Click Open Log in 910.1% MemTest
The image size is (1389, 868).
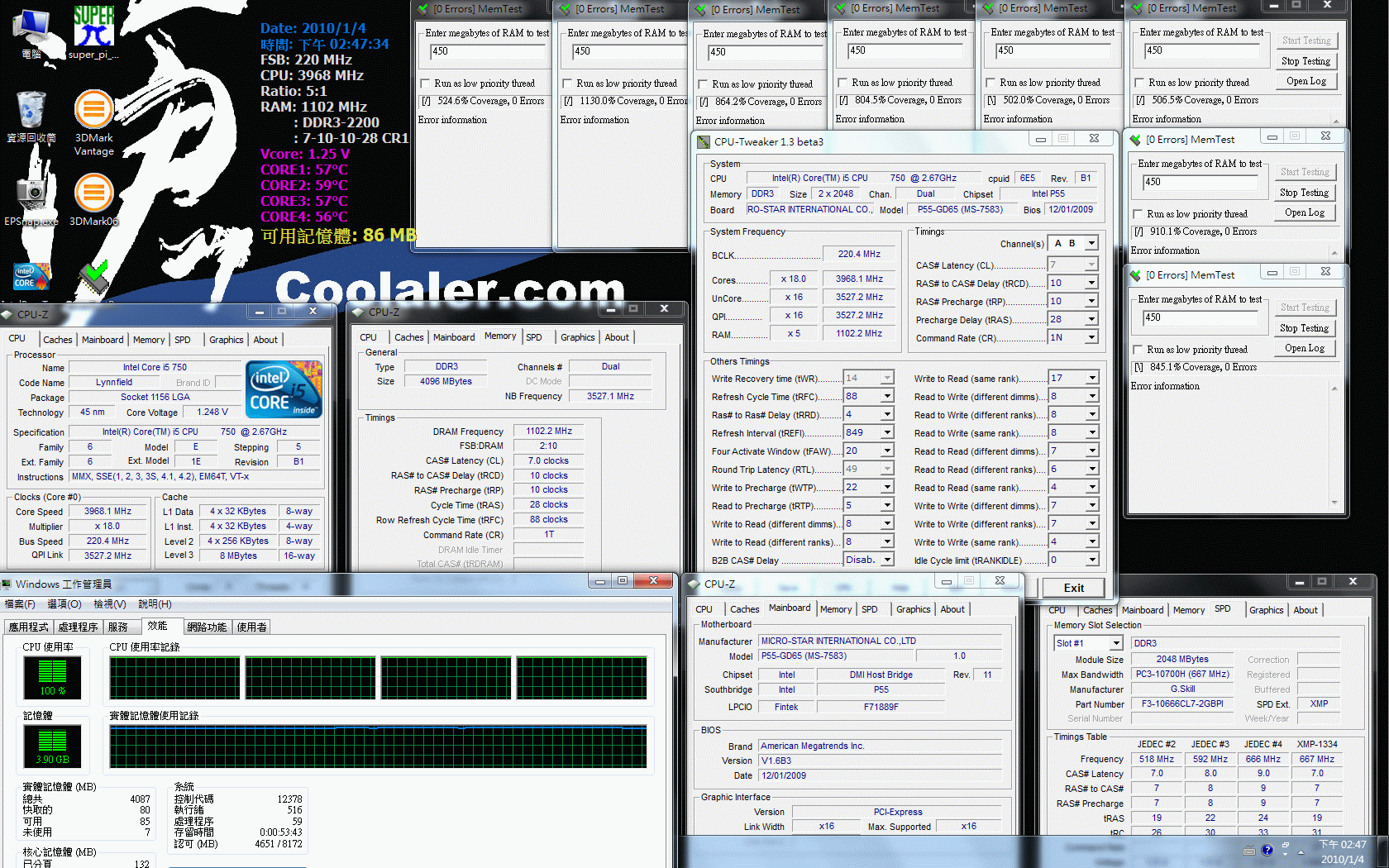click(x=1304, y=212)
